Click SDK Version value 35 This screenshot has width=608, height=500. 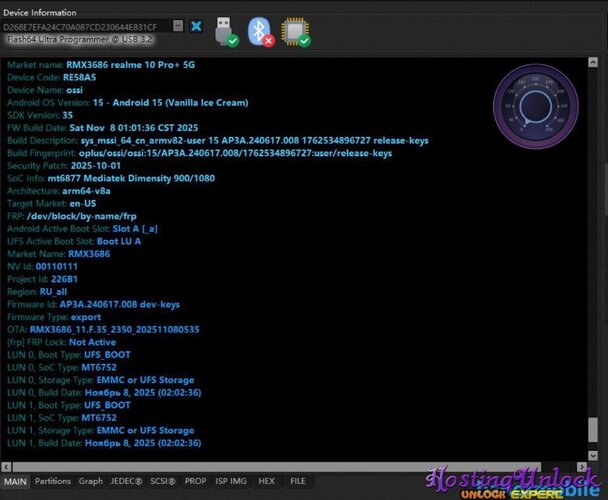[67, 115]
